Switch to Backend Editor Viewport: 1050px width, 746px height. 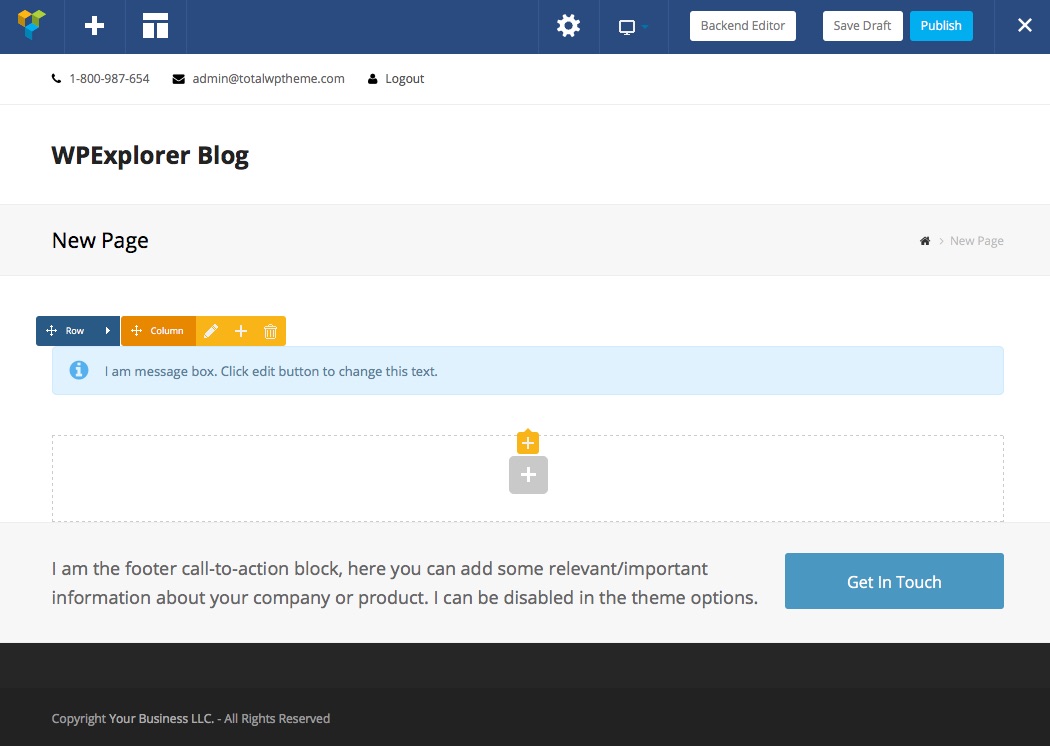[x=743, y=25]
